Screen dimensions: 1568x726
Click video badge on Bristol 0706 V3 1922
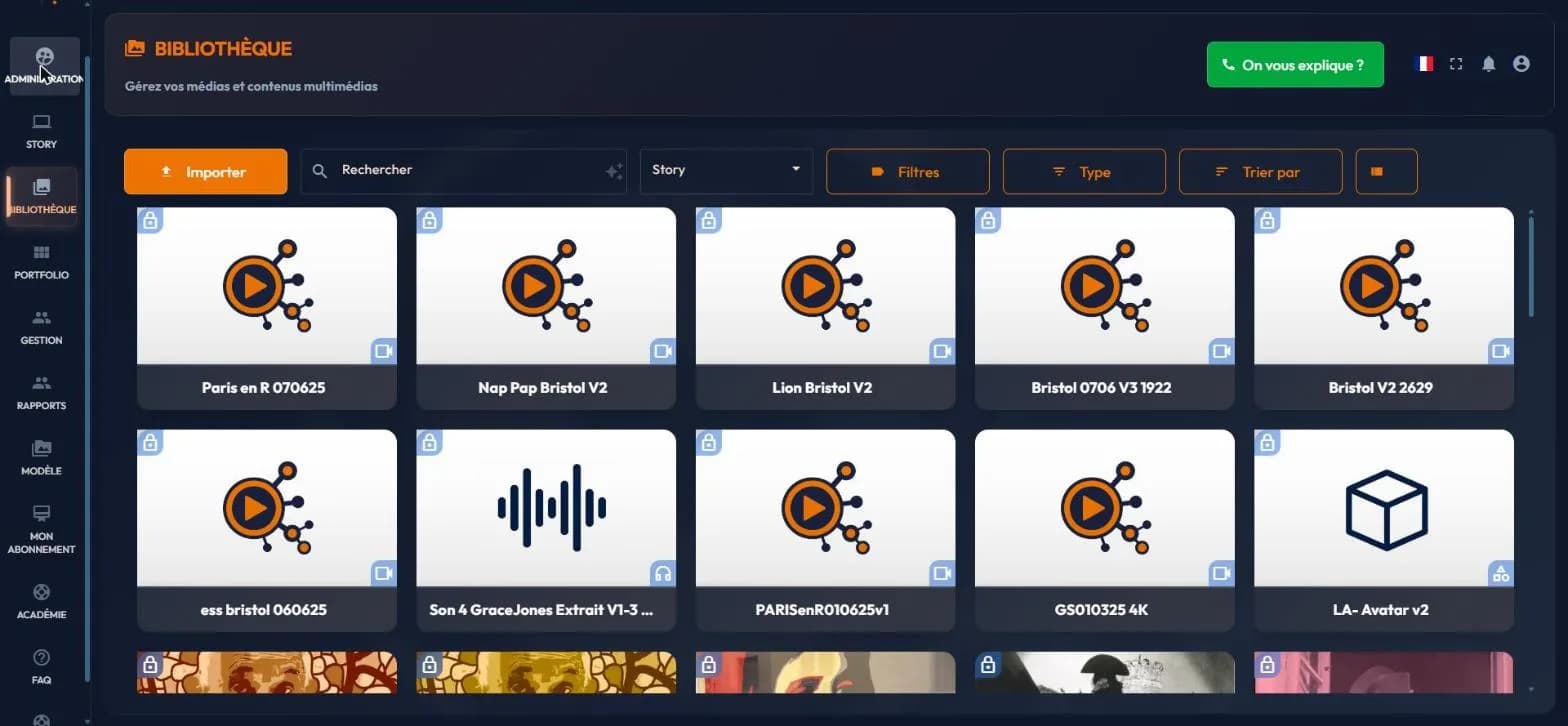point(1222,351)
